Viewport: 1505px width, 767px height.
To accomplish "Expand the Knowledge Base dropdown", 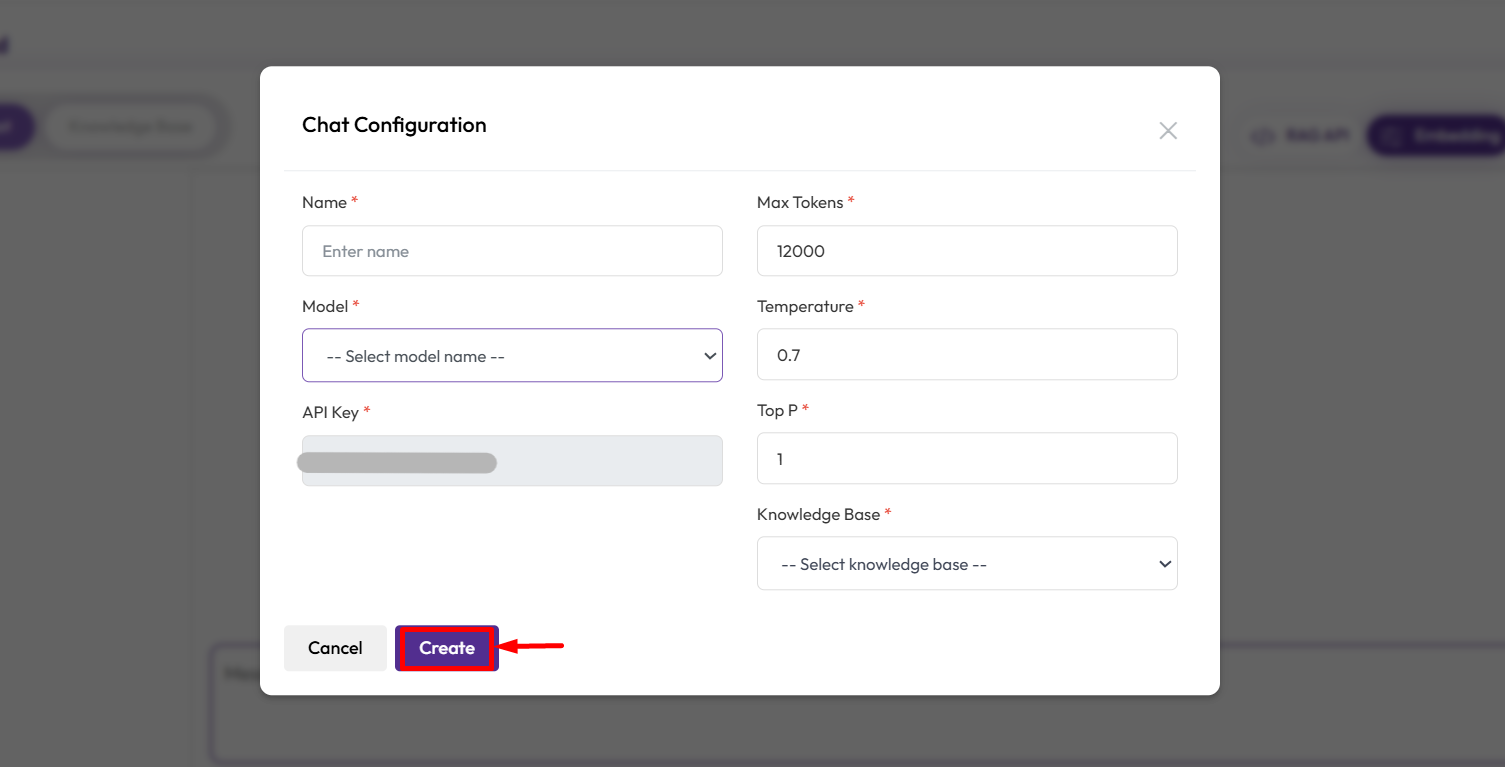I will [x=967, y=564].
